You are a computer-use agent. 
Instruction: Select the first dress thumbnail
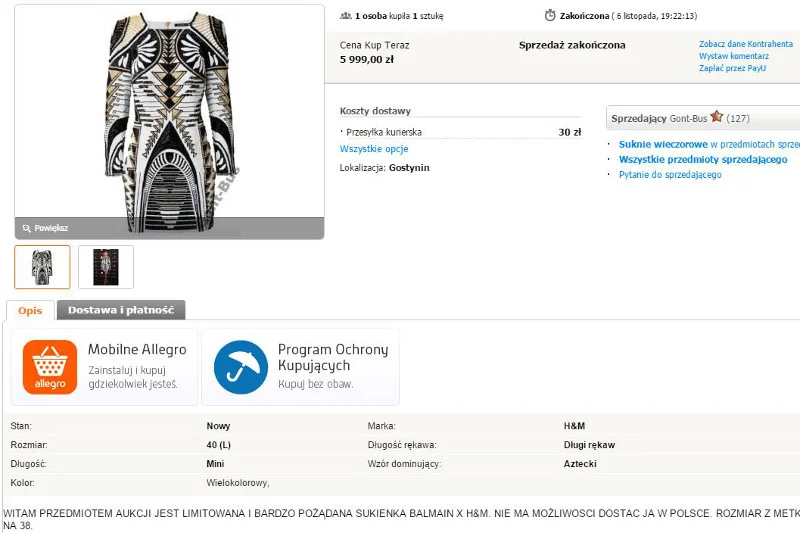[42, 267]
